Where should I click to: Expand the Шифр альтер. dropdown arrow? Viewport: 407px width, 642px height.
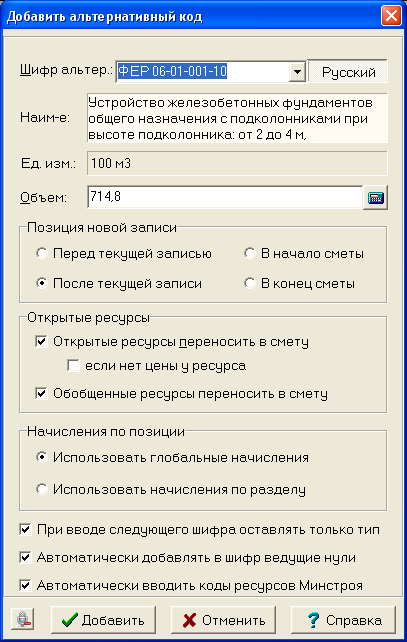click(x=297, y=72)
